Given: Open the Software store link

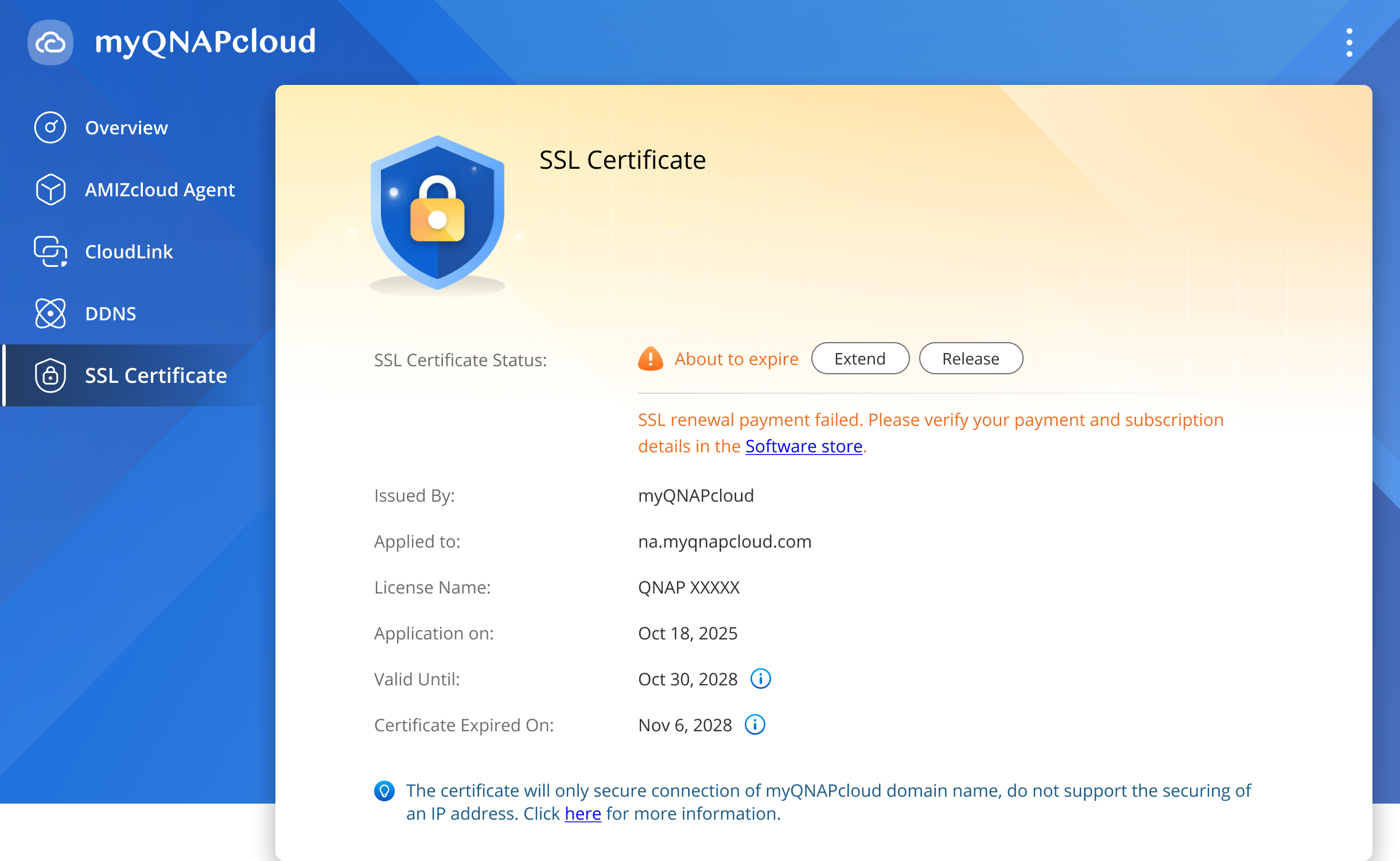Looking at the screenshot, I should pyautogui.click(x=803, y=446).
